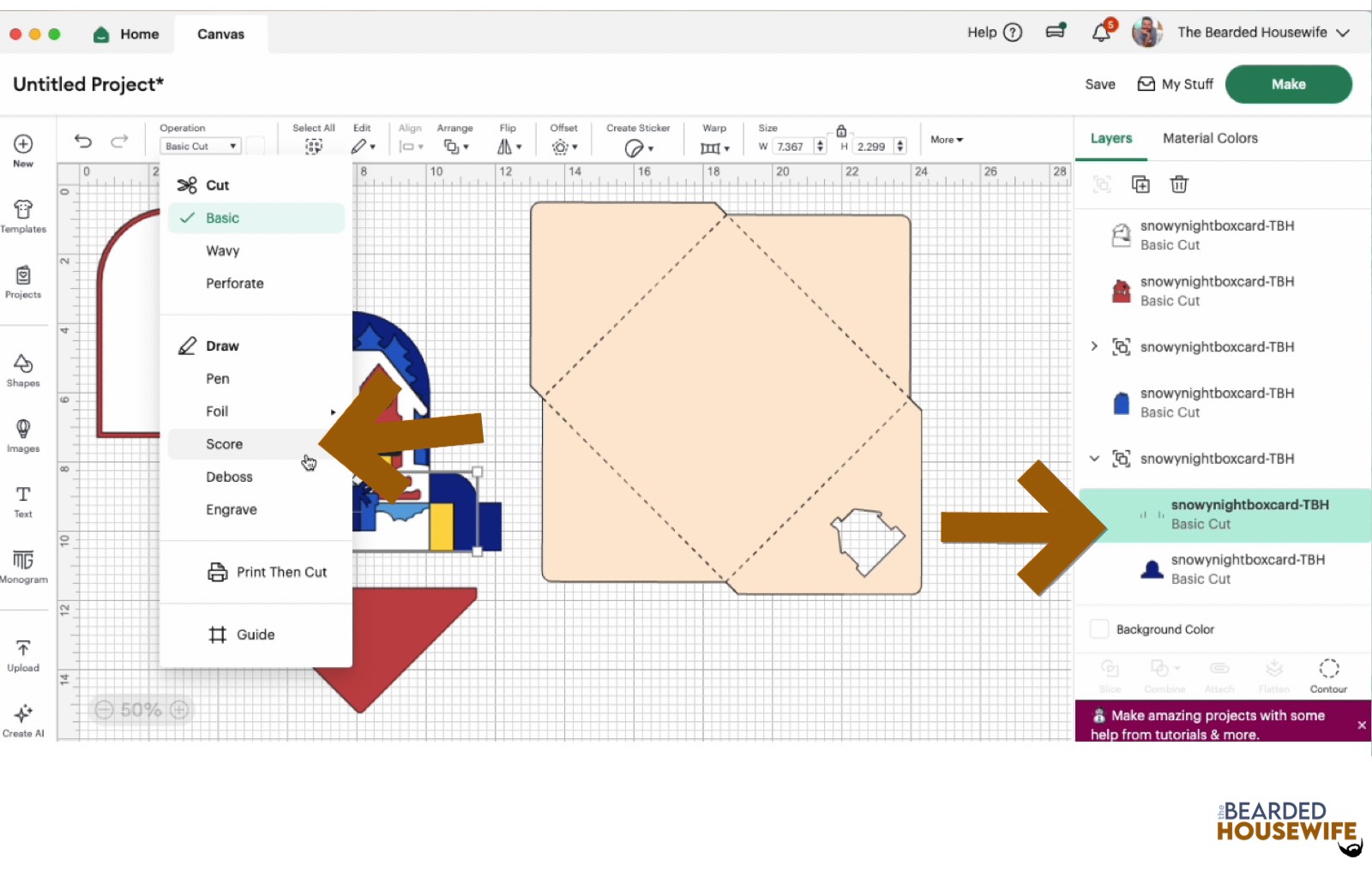Collapse the expanded snowynightboxcard-TBH group
This screenshot has height=872, width=1372.
point(1094,459)
